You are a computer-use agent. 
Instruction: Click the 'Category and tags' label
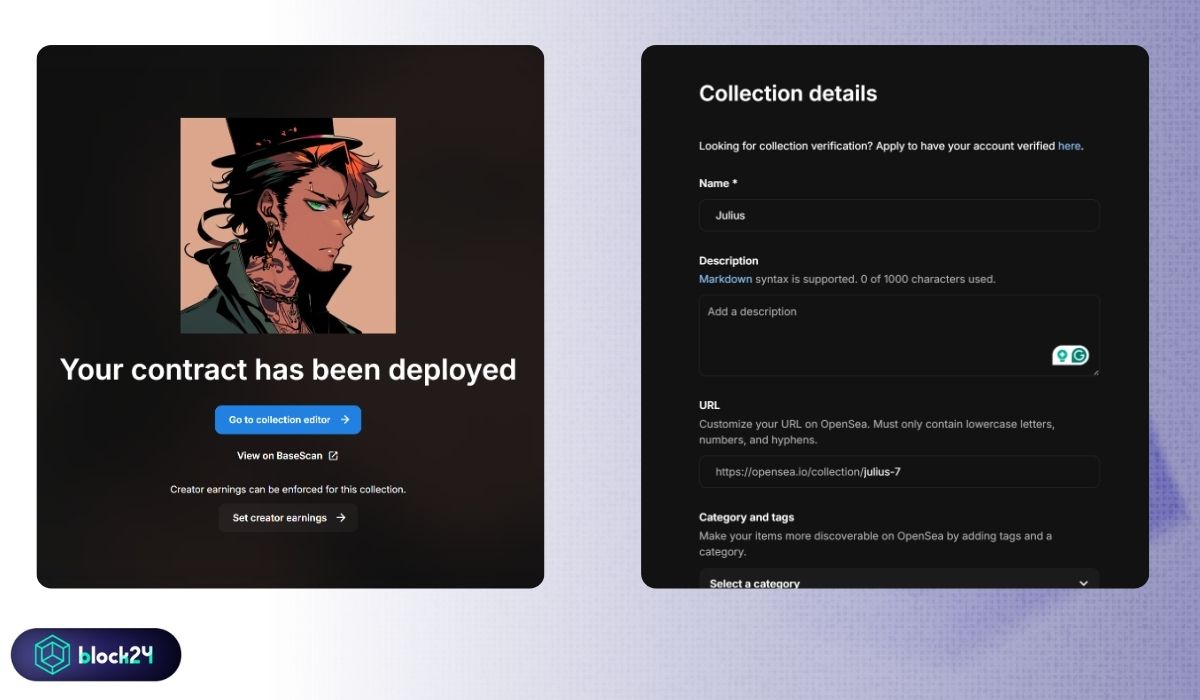point(747,517)
